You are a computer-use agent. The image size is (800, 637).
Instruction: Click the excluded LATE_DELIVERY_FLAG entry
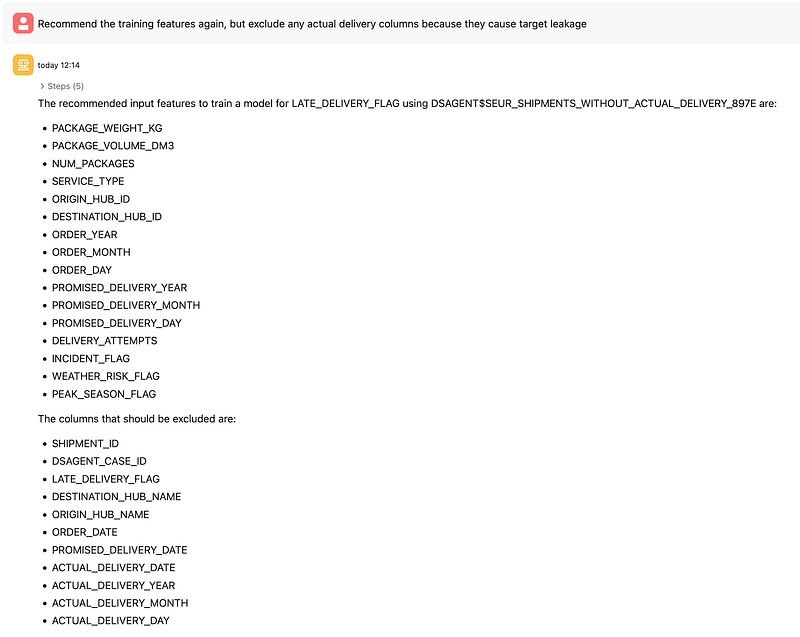(105, 479)
